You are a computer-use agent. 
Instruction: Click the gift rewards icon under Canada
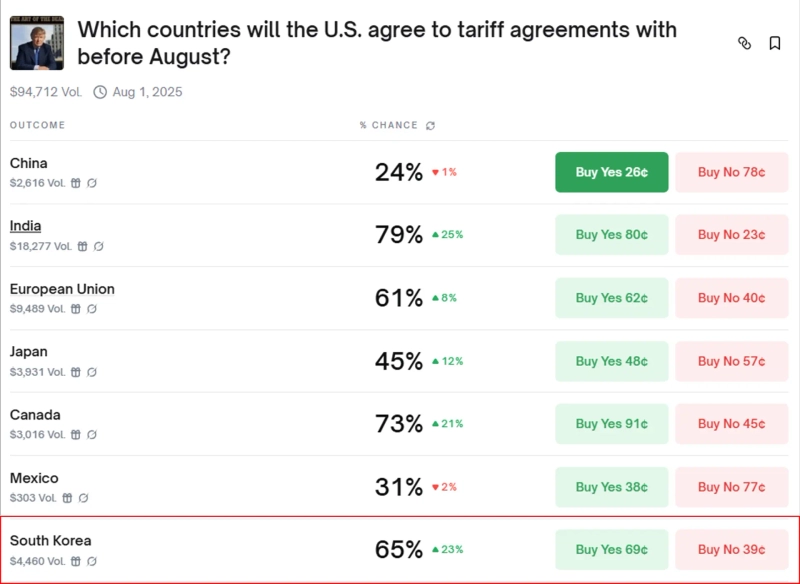tap(76, 435)
